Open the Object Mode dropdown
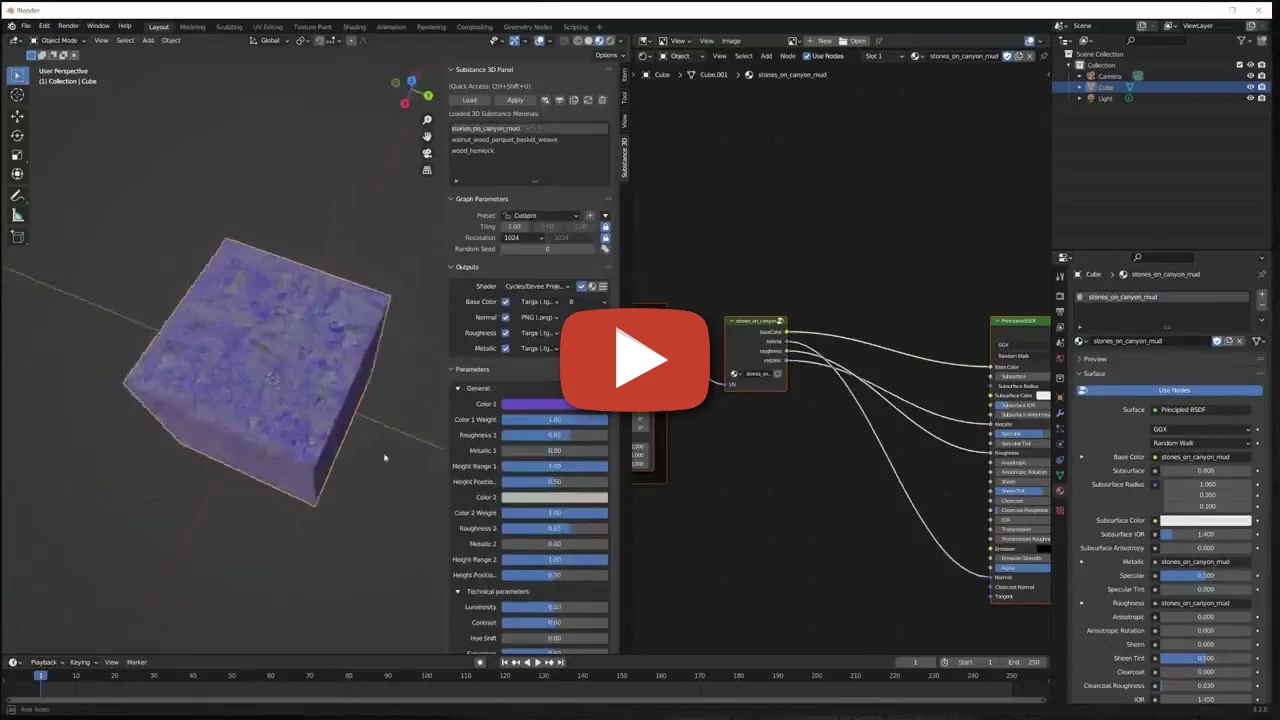 tap(58, 41)
